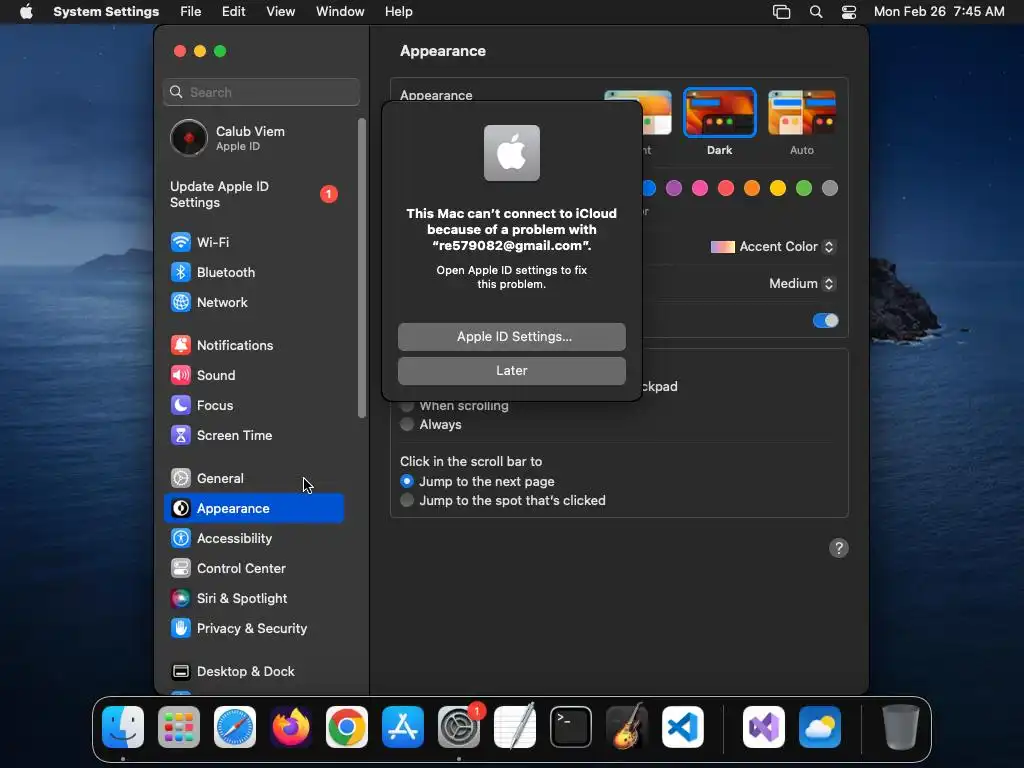Open Safari from the Dock
This screenshot has height=768, width=1024.
point(235,727)
